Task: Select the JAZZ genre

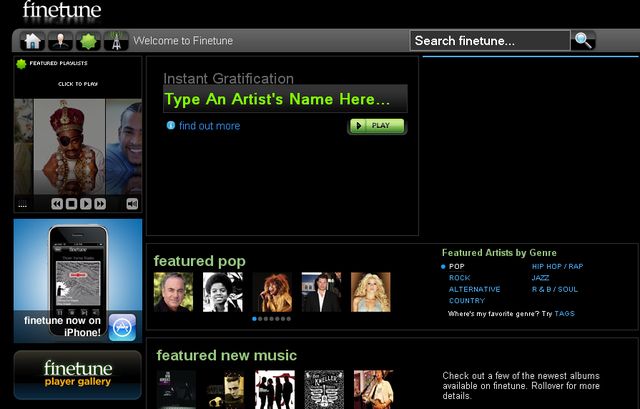Action: [540, 278]
